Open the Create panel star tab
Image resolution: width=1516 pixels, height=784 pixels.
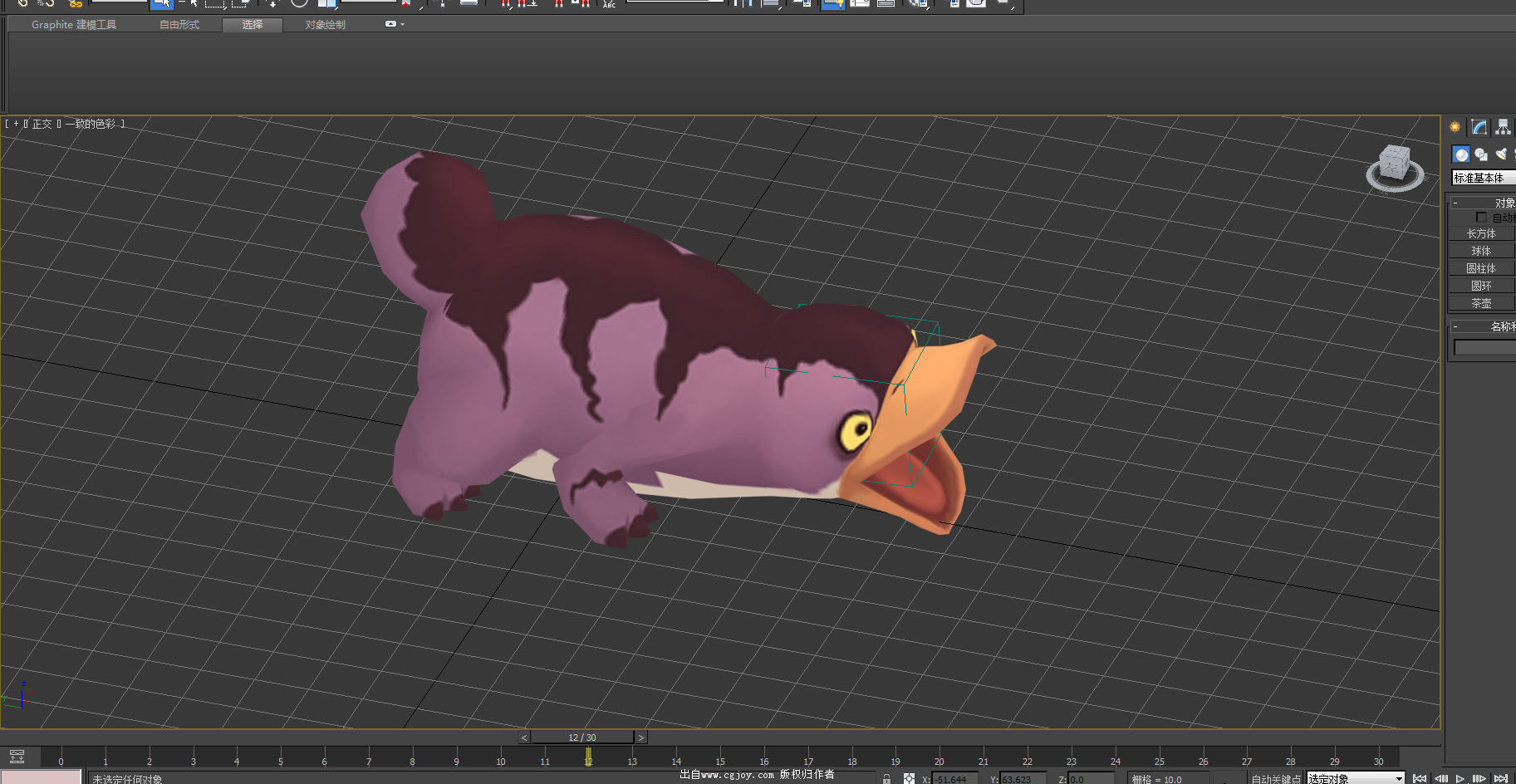(x=1455, y=127)
